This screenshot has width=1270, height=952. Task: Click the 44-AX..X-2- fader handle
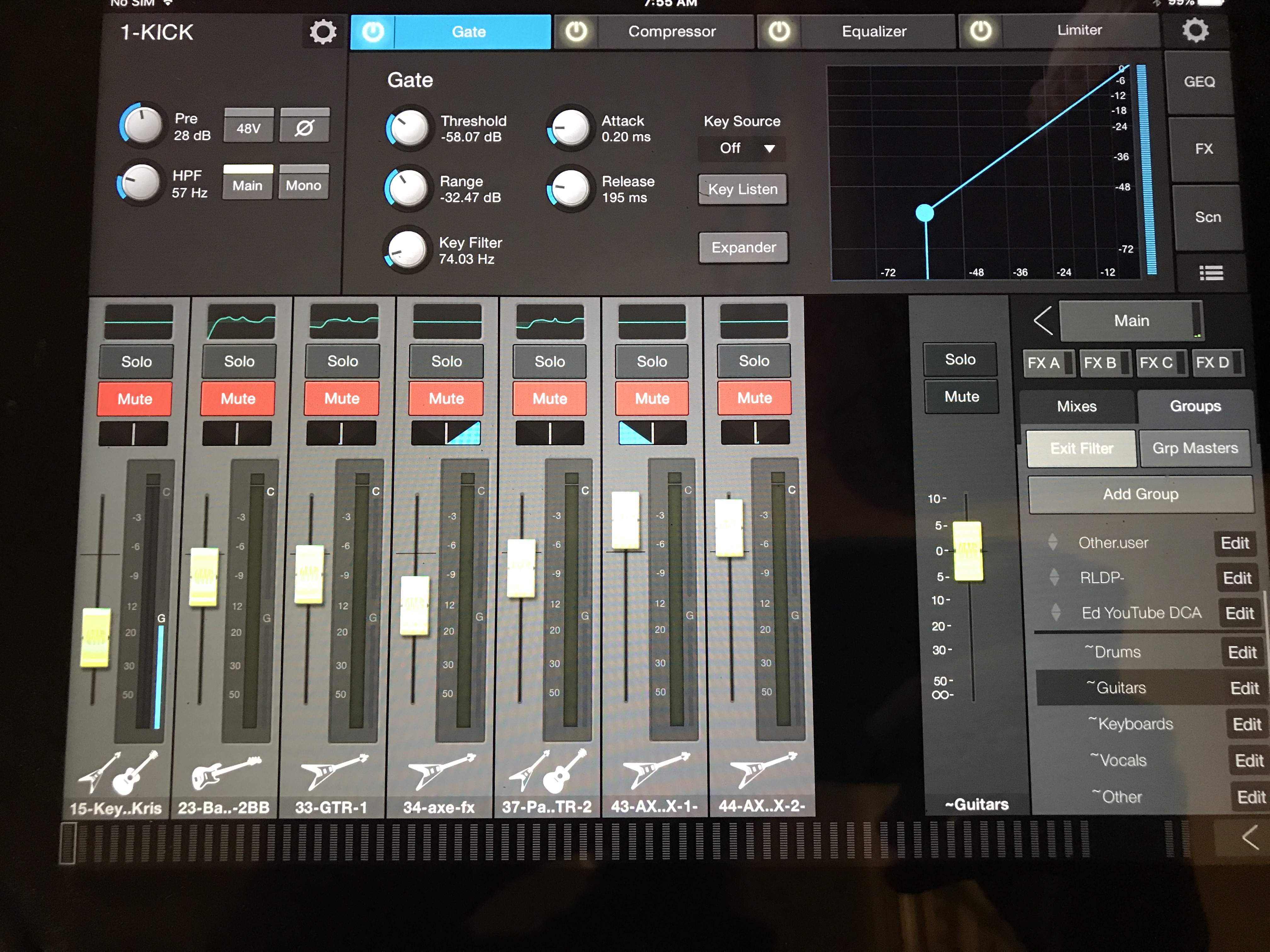(729, 527)
